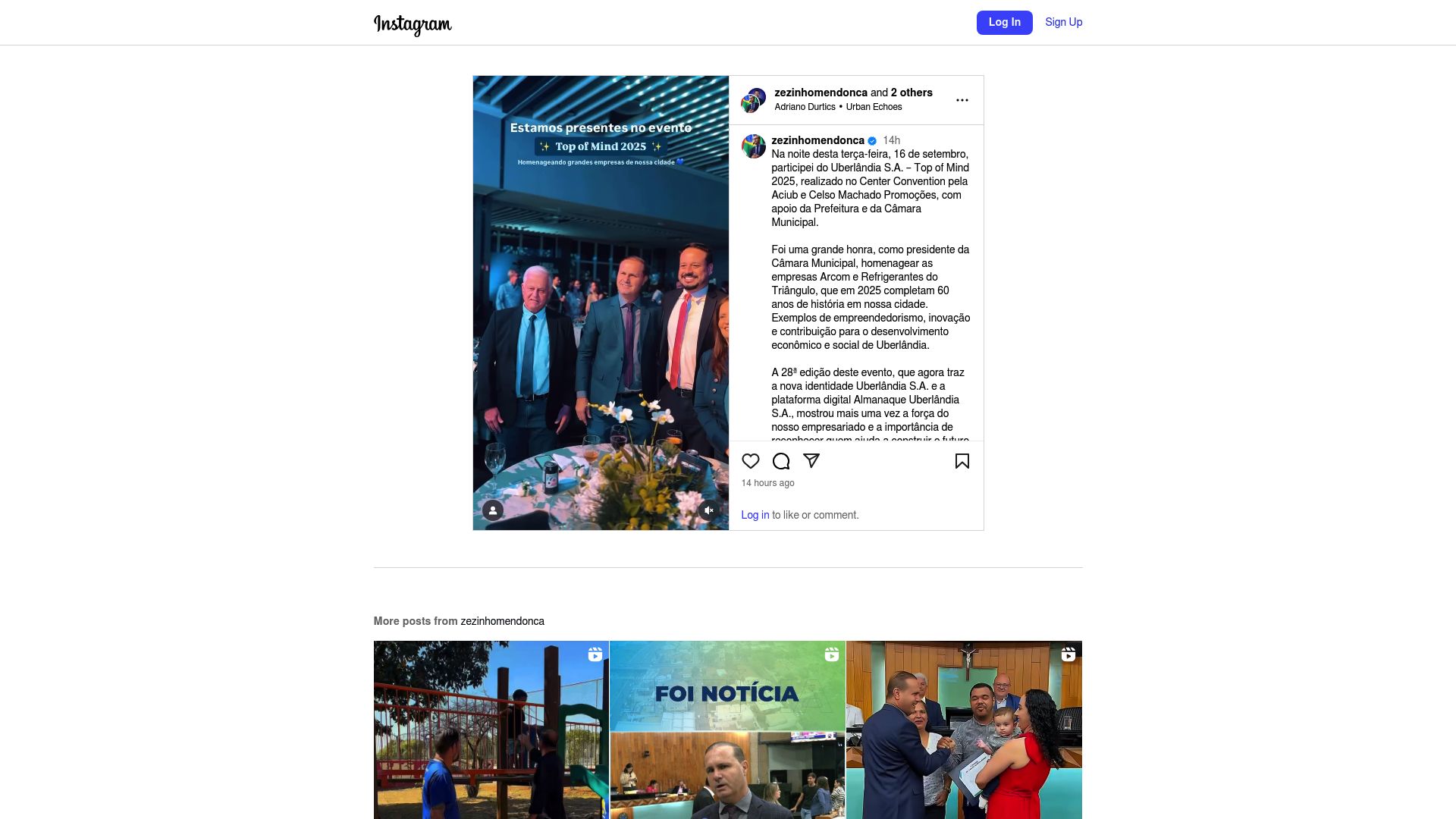The image size is (1456, 819).
Task: Click the zezinhomendonca link under More posts
Action: [502, 621]
